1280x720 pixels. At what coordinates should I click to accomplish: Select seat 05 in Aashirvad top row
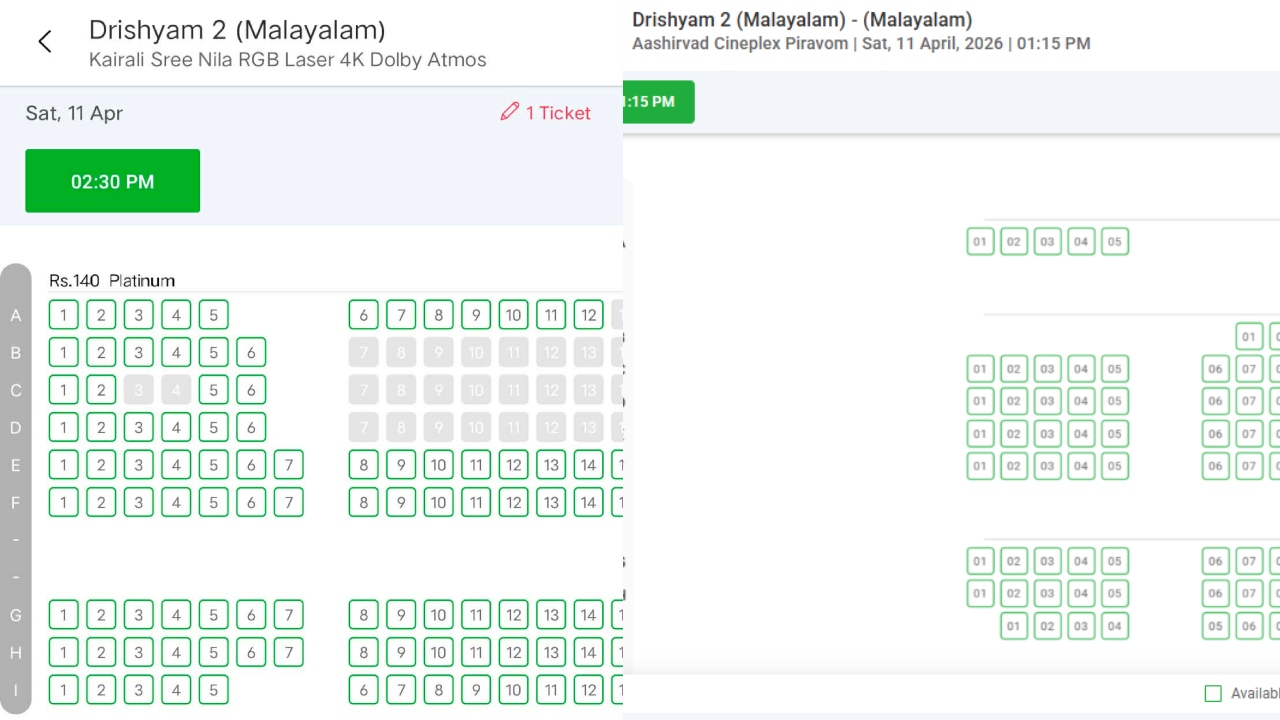[1114, 241]
